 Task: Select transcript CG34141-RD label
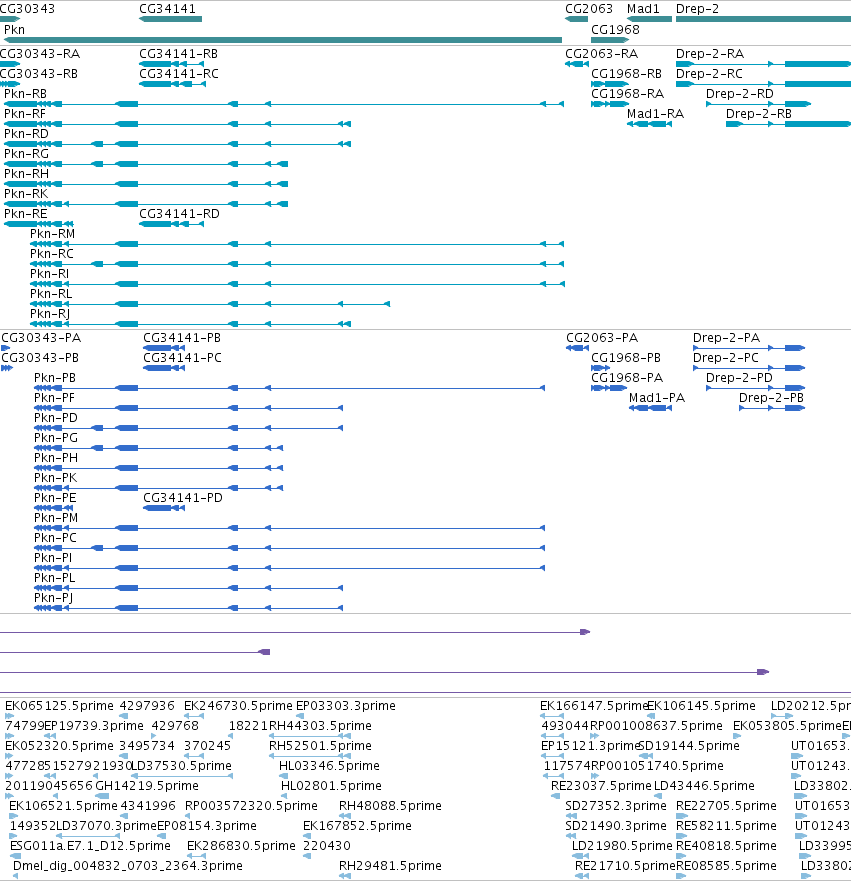click(179, 214)
